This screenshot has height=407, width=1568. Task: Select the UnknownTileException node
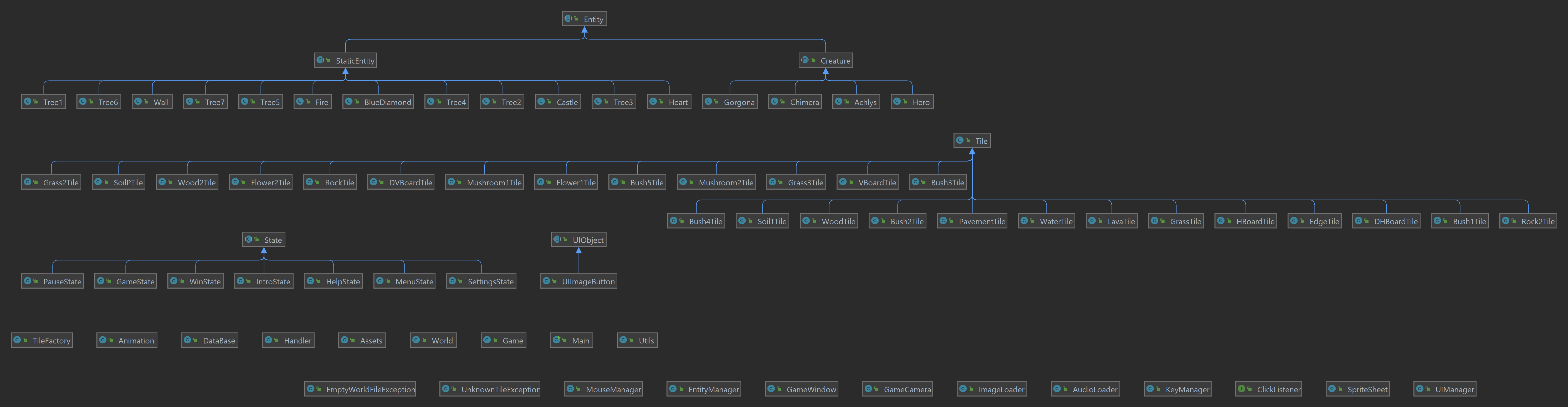tap(490, 389)
